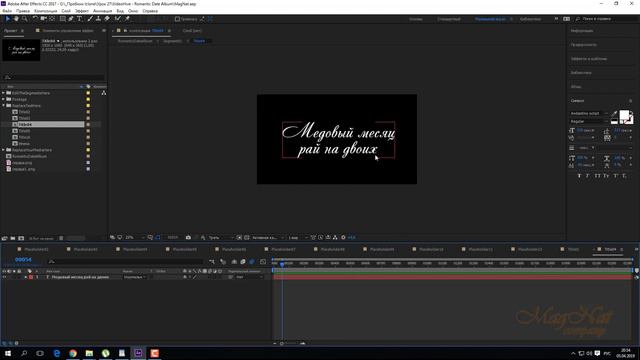Switch to the Effect Controls panel tab
The image size is (640, 360).
point(68,31)
